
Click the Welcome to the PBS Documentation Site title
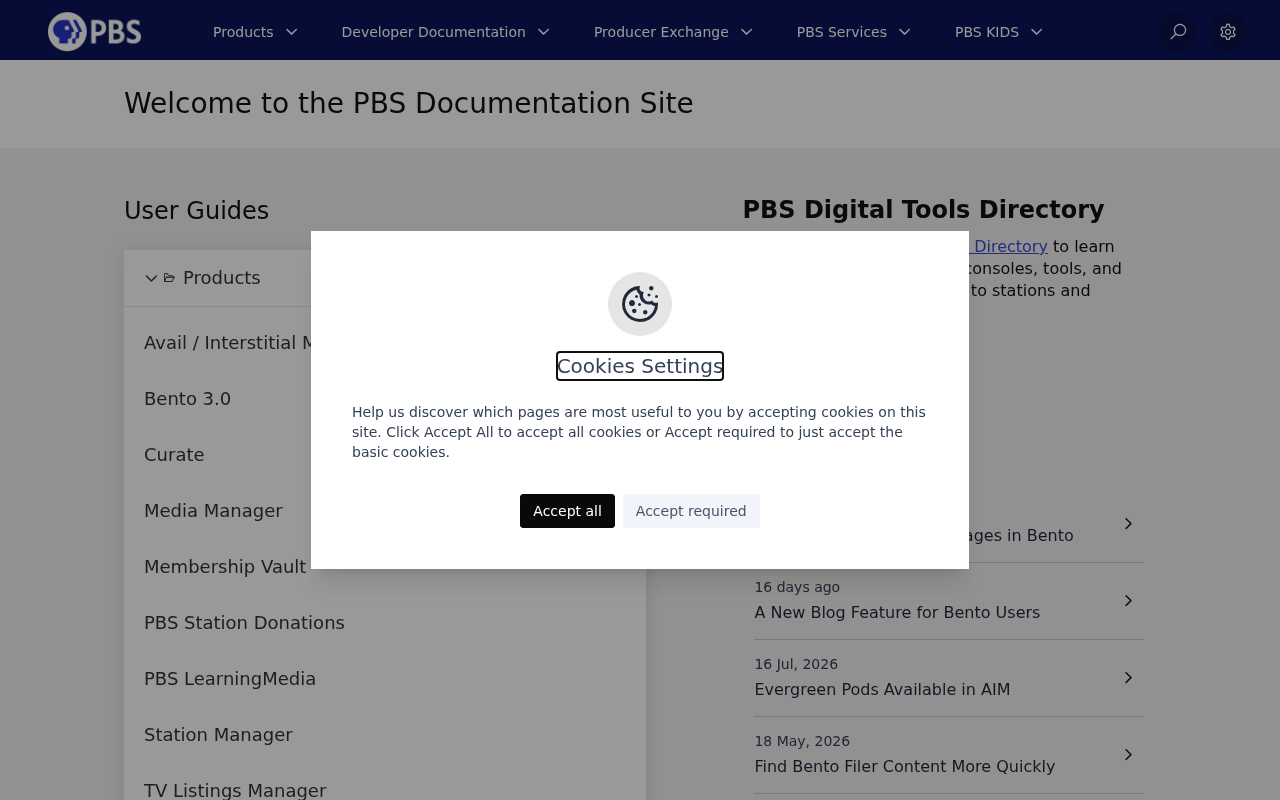pyautogui.click(x=409, y=104)
